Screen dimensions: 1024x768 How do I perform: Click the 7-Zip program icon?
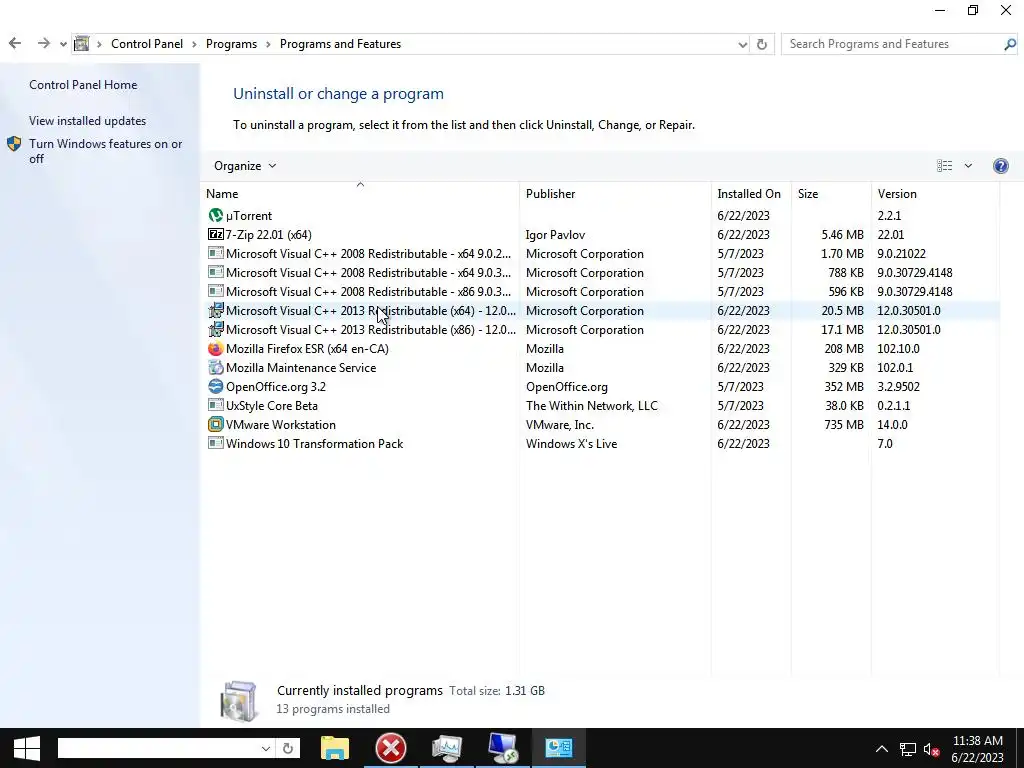[216, 234]
